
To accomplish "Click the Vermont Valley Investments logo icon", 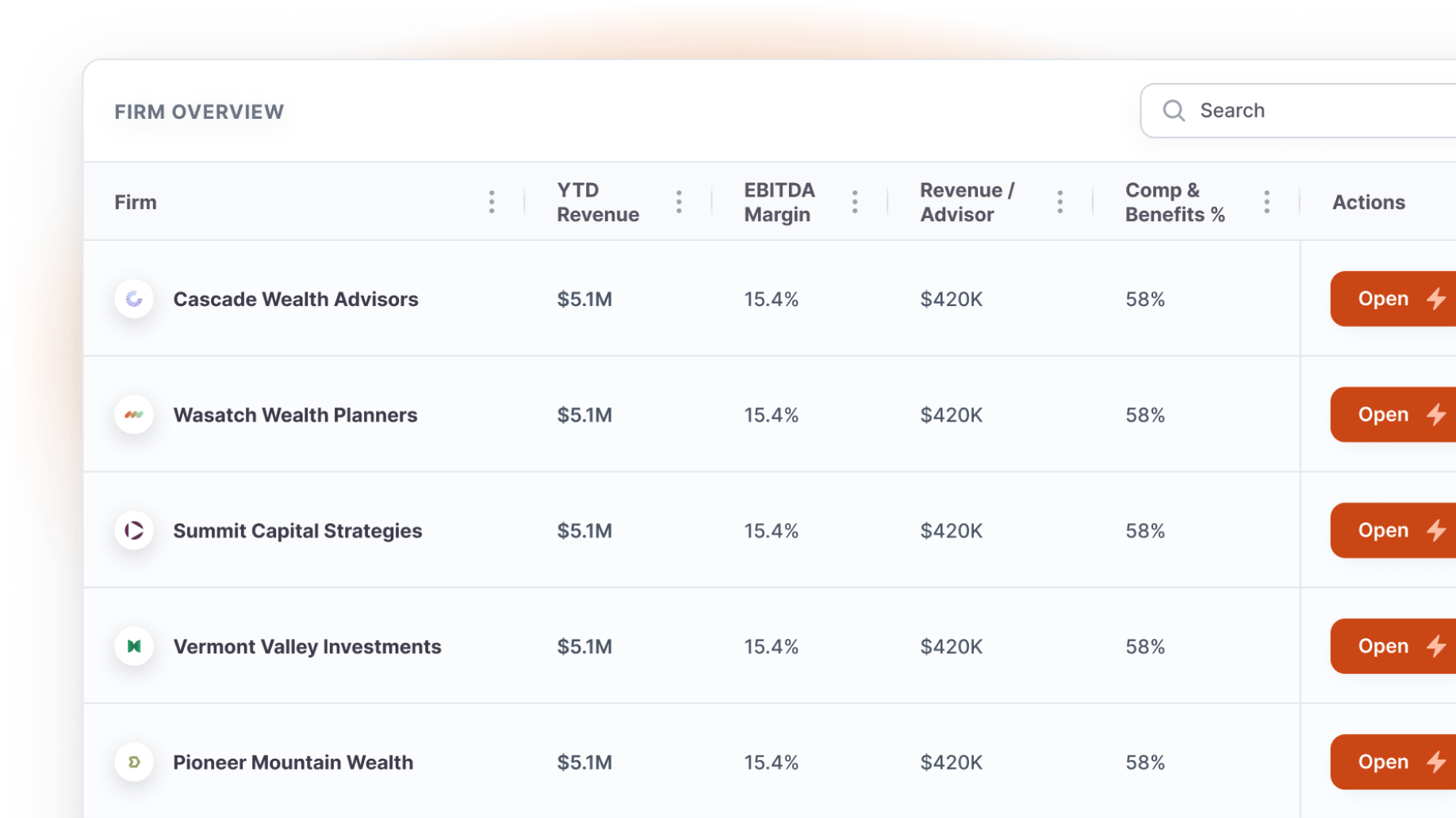I will tap(134, 646).
